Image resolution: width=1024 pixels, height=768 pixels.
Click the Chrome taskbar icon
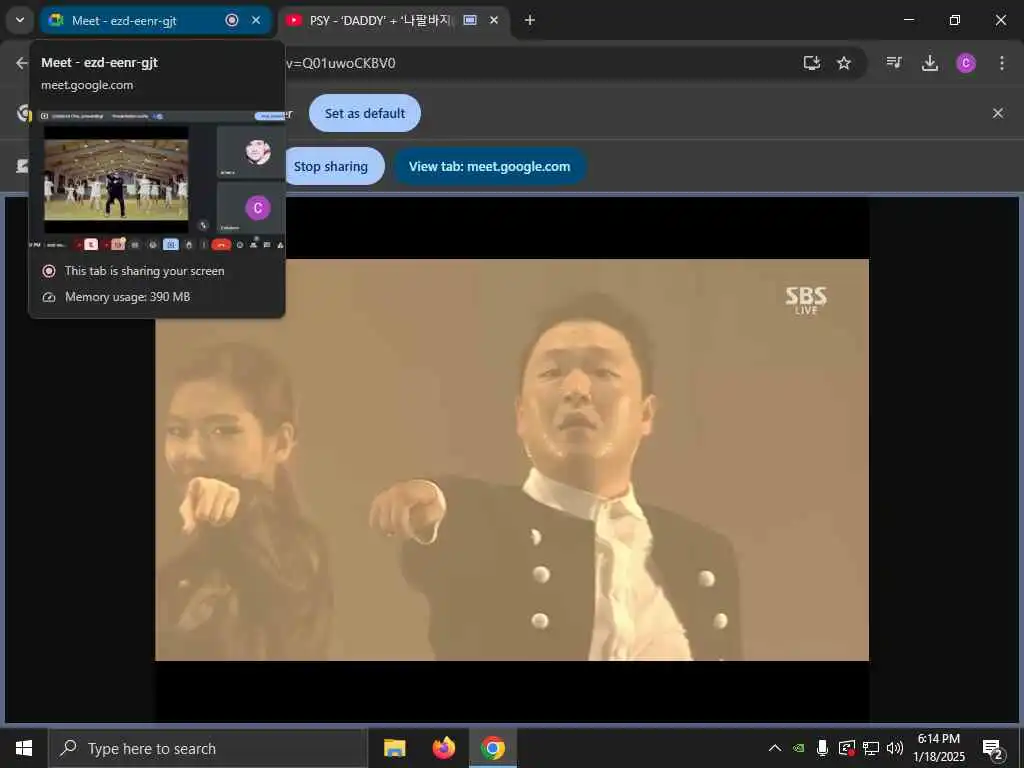493,748
